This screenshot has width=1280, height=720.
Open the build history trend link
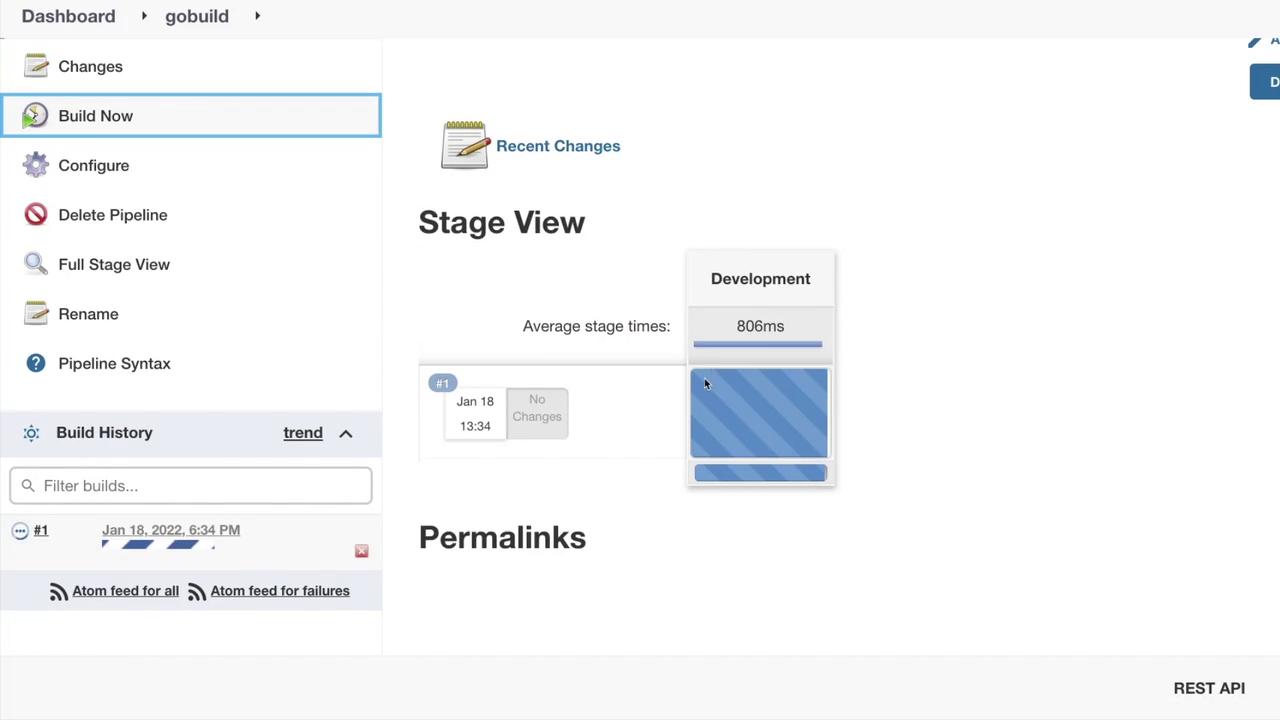[x=302, y=433]
